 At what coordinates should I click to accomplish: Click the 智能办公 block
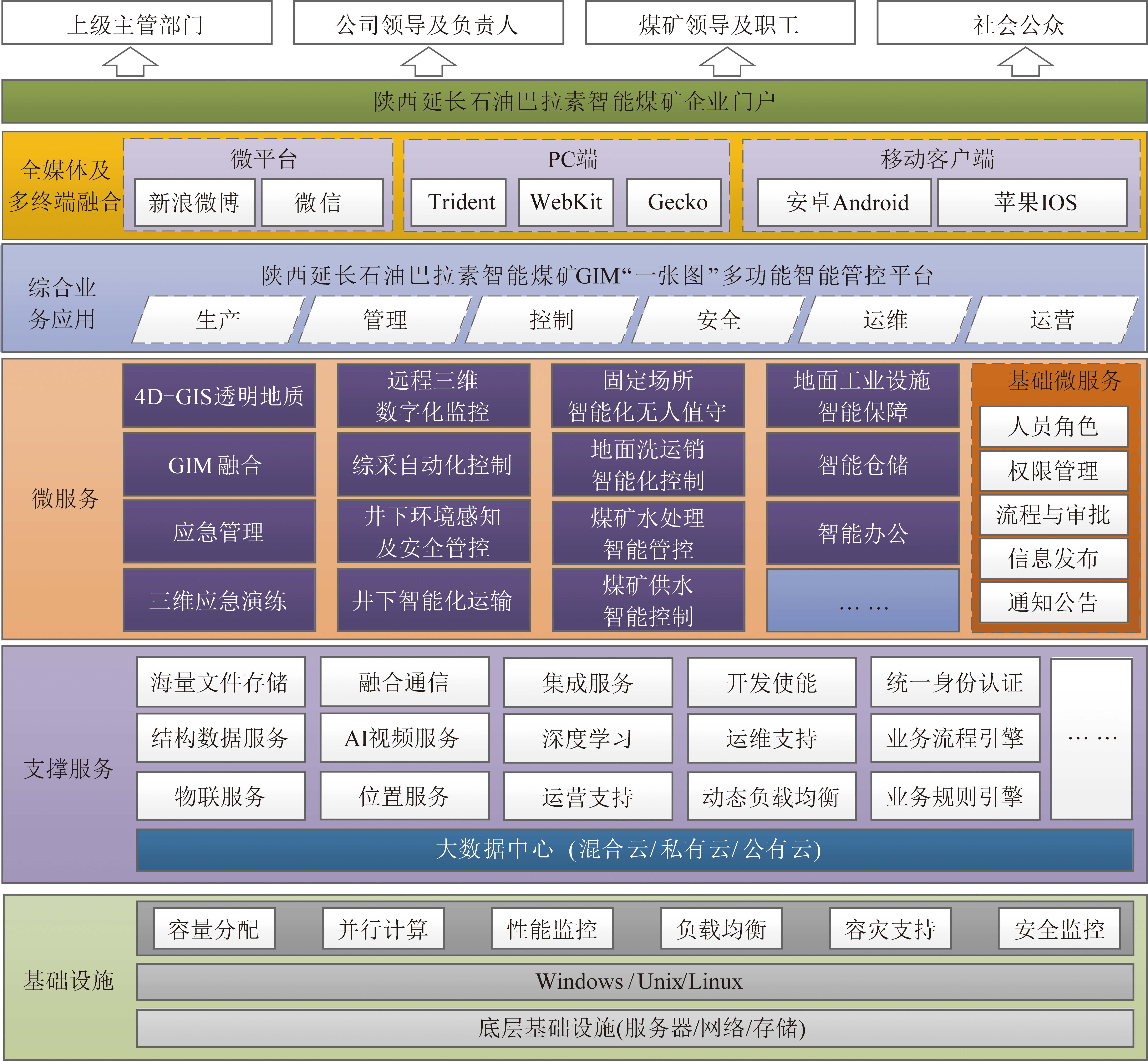863,533
